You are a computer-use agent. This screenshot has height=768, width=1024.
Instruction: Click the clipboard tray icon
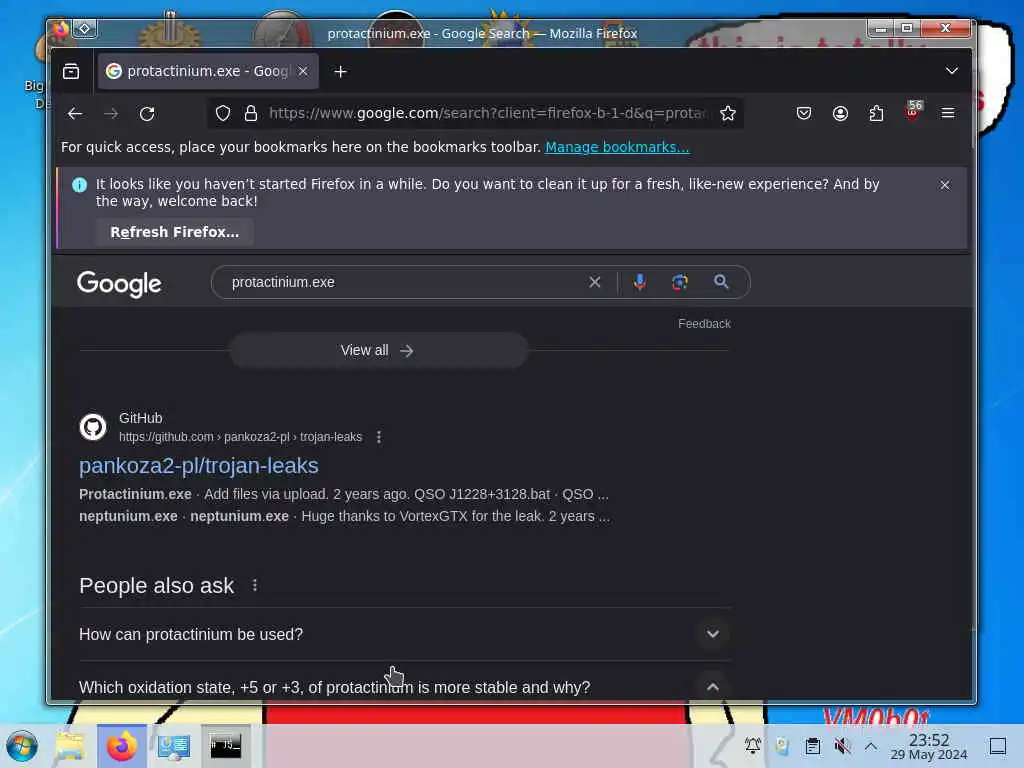pos(812,745)
